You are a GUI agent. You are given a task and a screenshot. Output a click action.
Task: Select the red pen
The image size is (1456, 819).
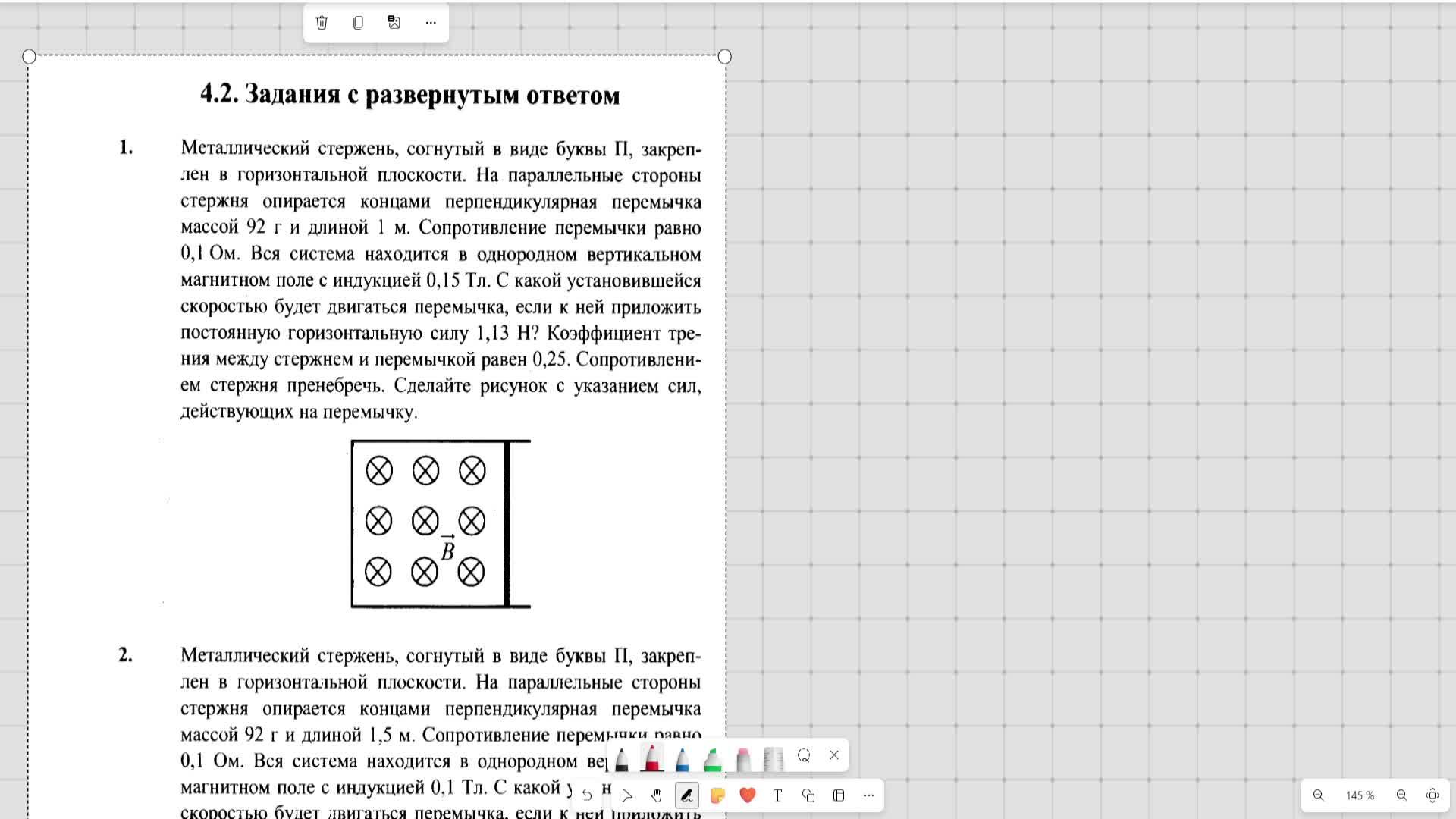[x=652, y=757]
